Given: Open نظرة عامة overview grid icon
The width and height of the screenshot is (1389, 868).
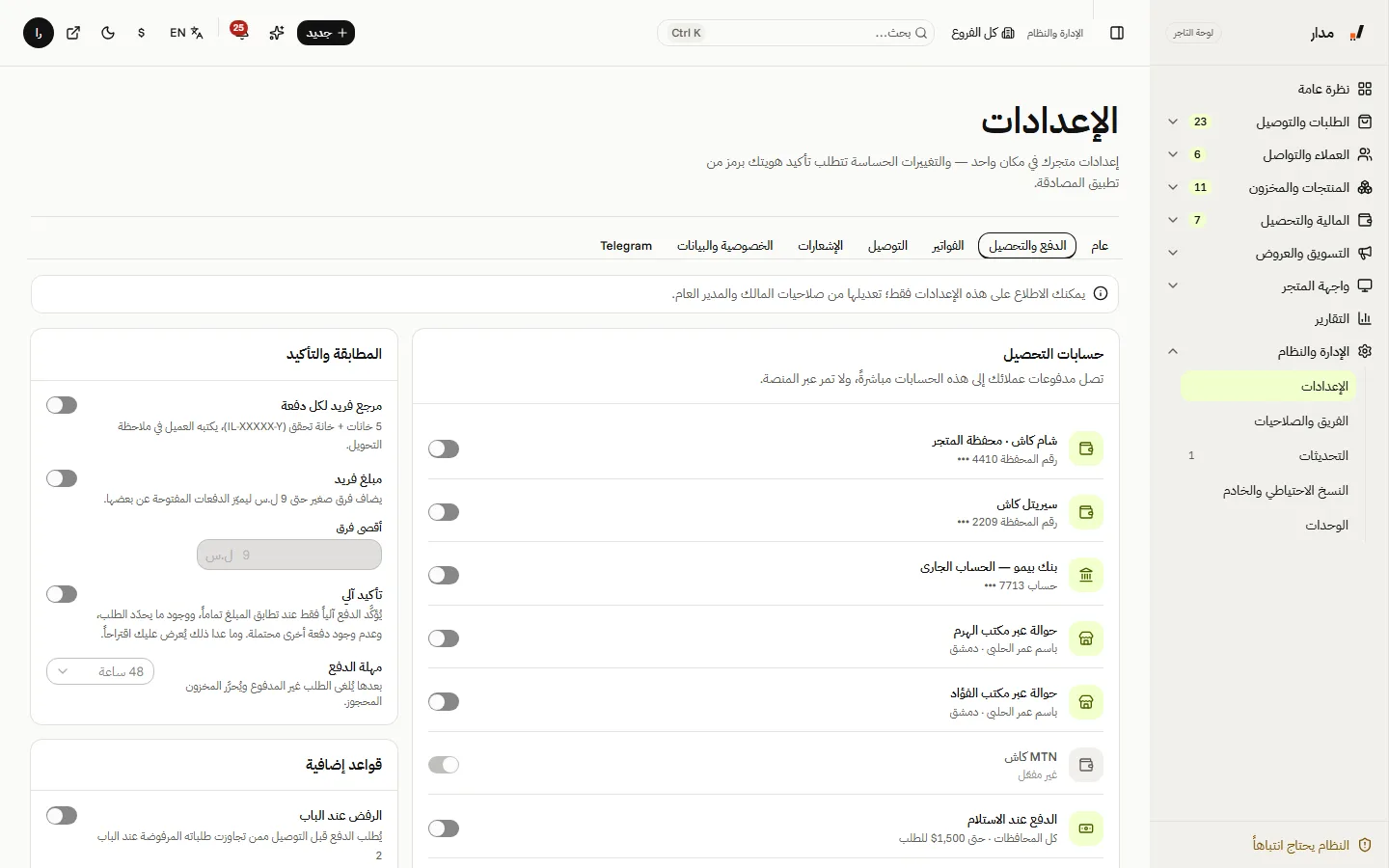Looking at the screenshot, I should 1364,89.
